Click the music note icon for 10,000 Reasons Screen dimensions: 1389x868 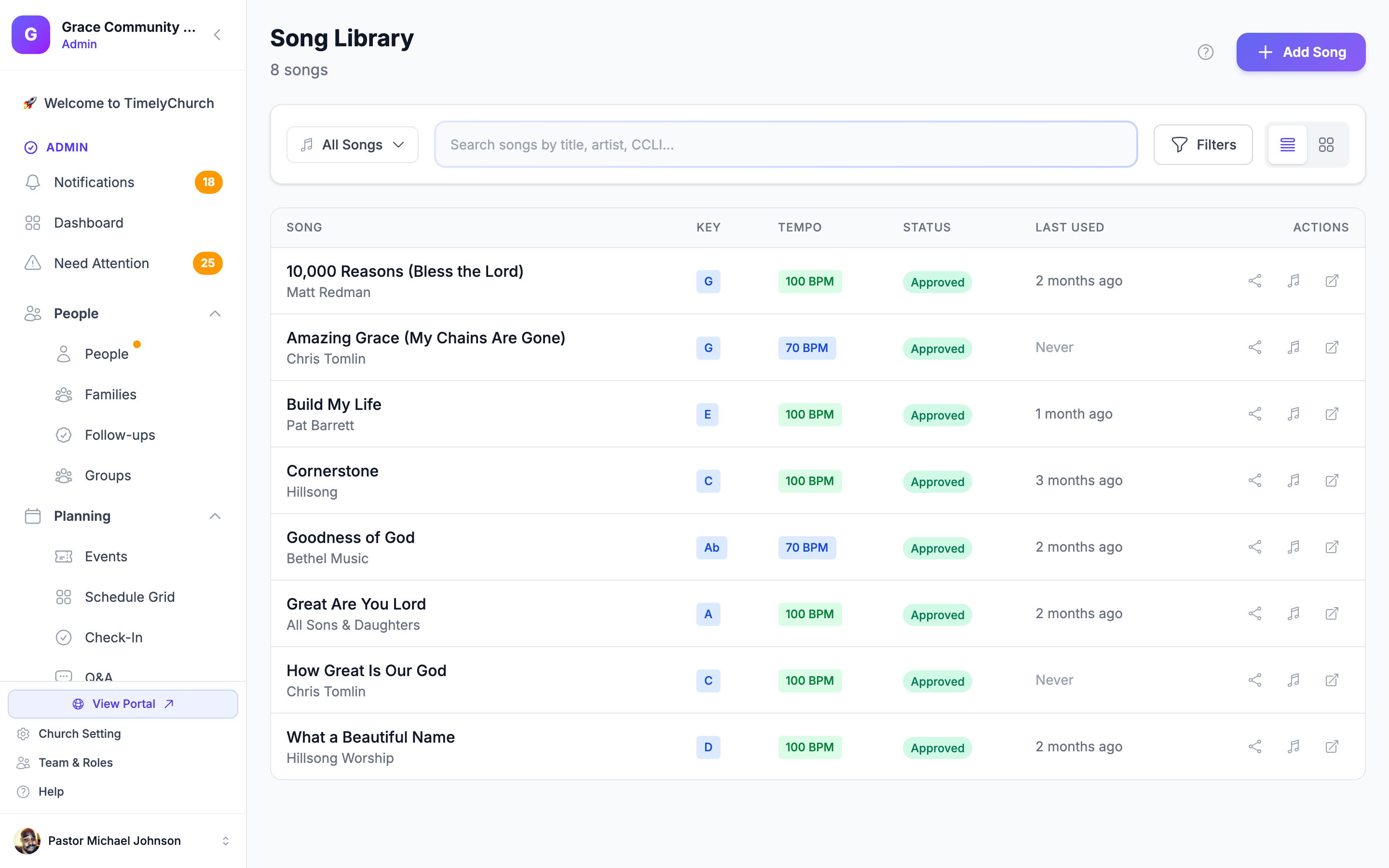point(1293,281)
